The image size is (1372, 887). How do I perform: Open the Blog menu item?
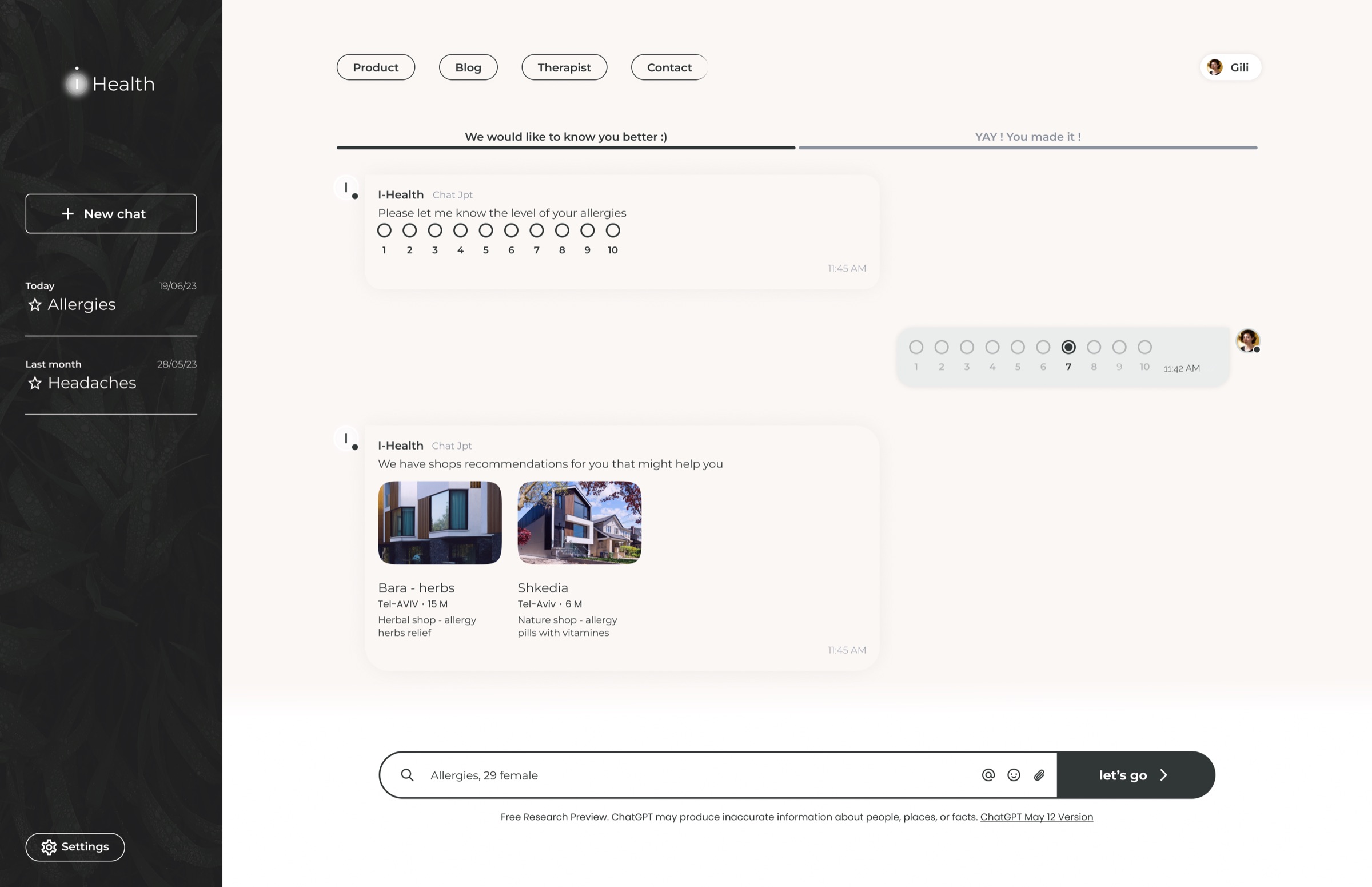[x=468, y=67]
